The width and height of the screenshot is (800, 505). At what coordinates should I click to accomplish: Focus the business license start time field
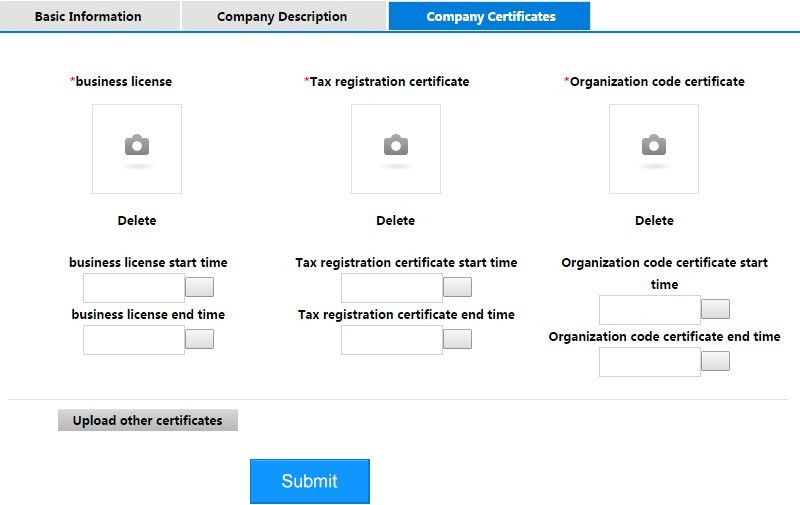click(x=134, y=288)
